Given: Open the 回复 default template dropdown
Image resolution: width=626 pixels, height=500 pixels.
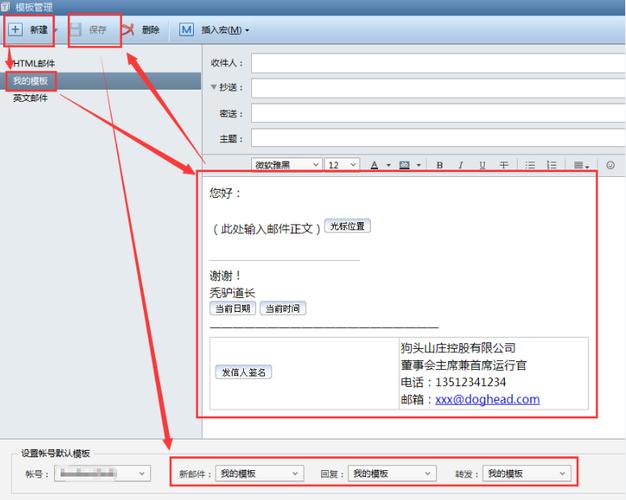Looking at the screenshot, I should (x=392, y=473).
